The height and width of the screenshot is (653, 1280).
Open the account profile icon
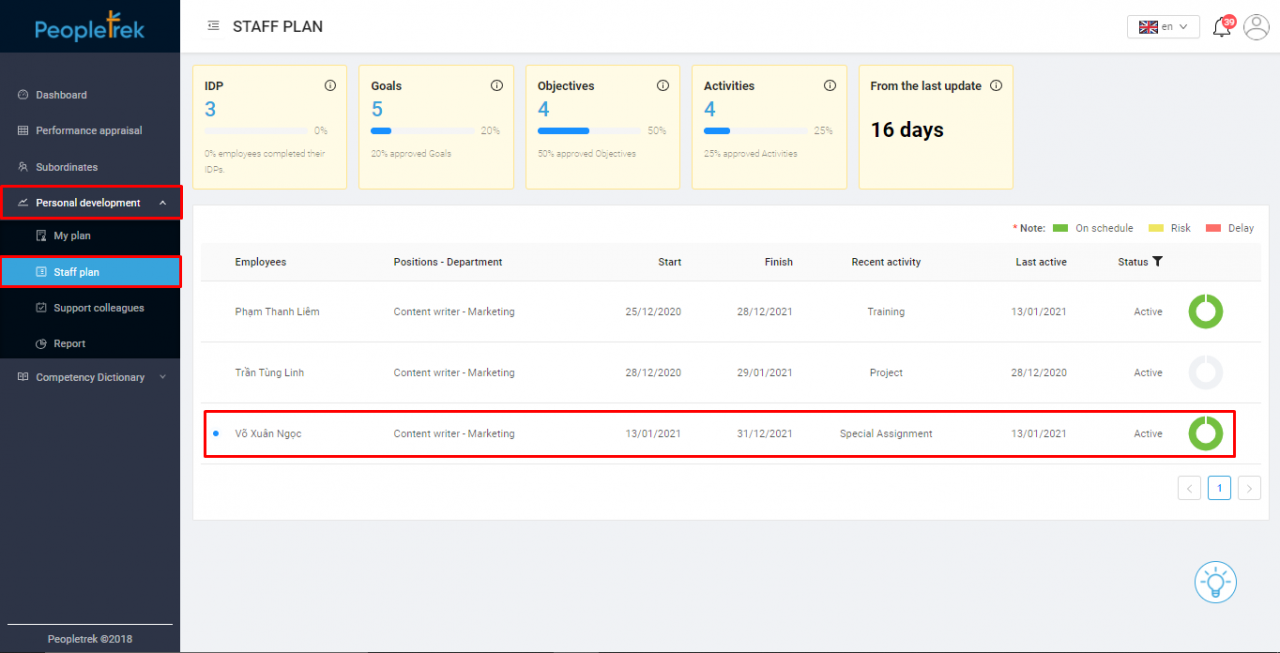[1256, 27]
